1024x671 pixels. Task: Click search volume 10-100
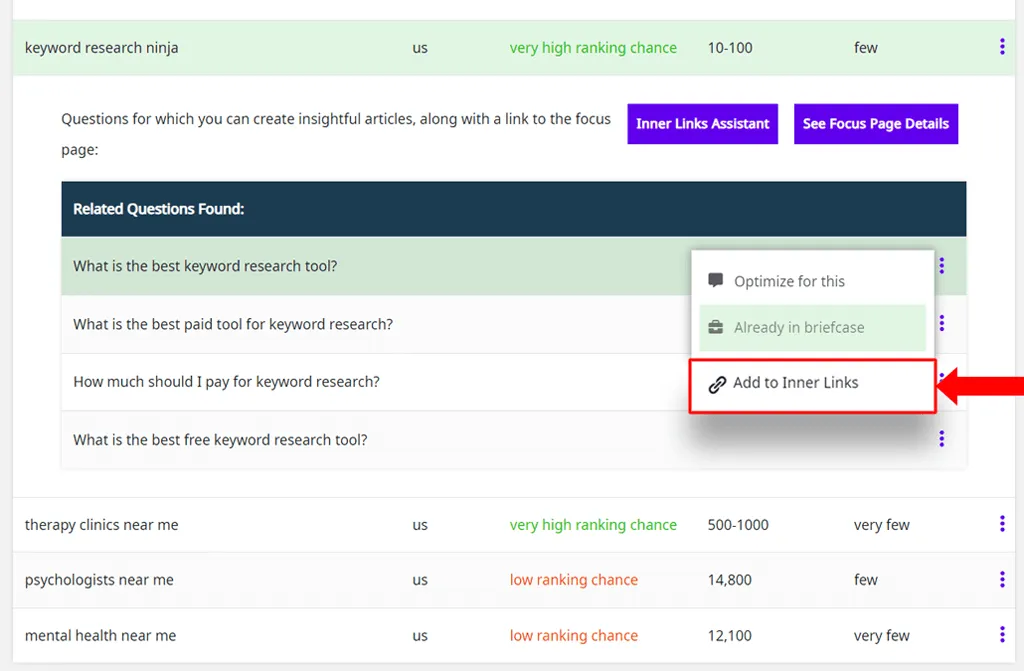click(730, 48)
